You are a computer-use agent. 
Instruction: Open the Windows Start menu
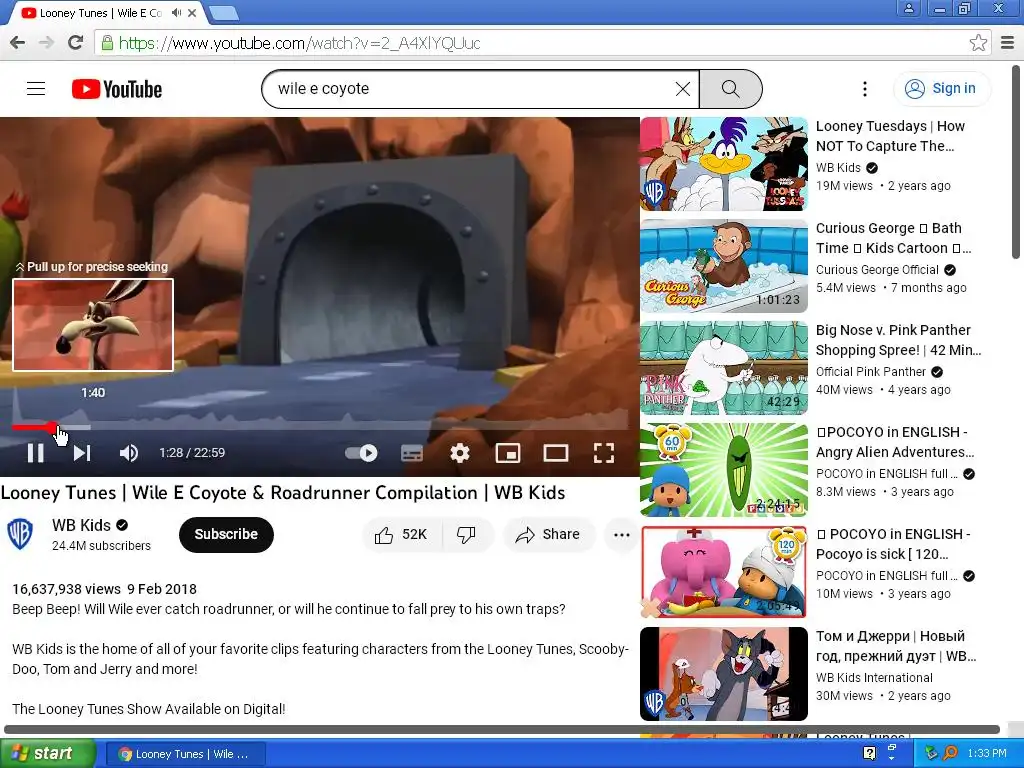(x=47, y=754)
